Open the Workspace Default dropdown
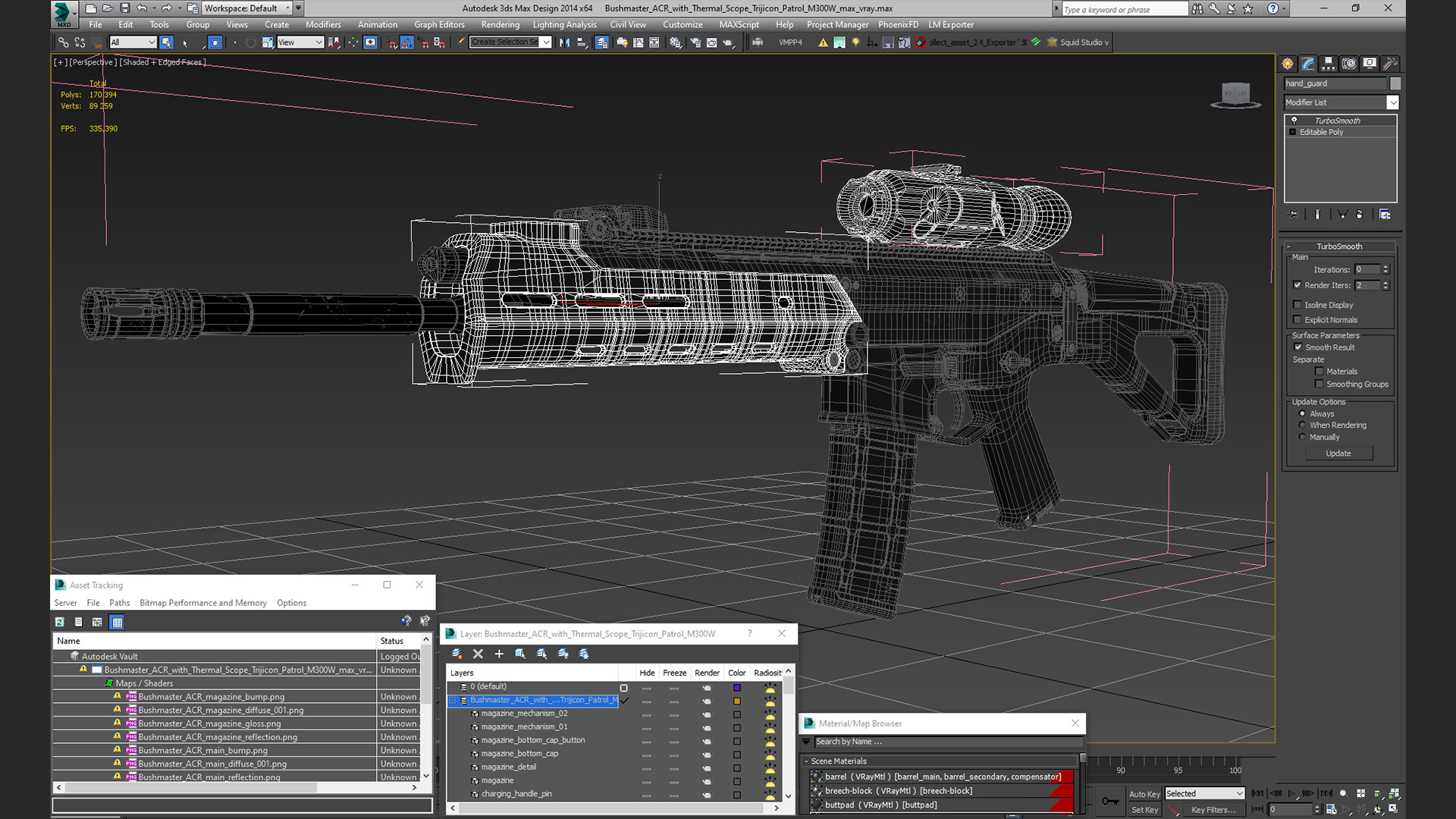 (x=247, y=8)
